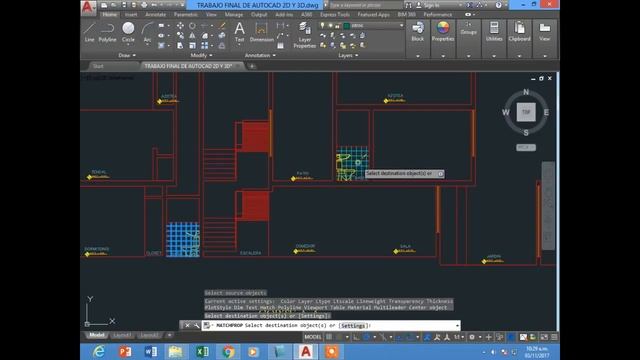This screenshot has height=360, width=640.
Task: Switch to the Parametric ribbon tab
Action: click(x=186, y=14)
